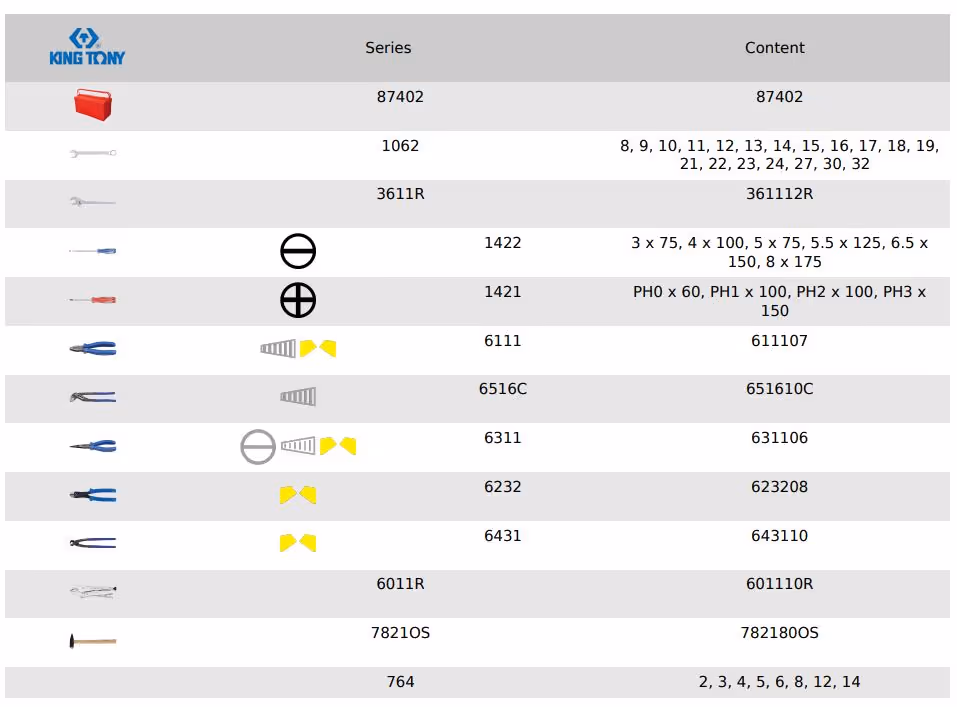Click the yellow cutter symbol in row 6232
The height and width of the screenshot is (707, 957).
(x=298, y=494)
